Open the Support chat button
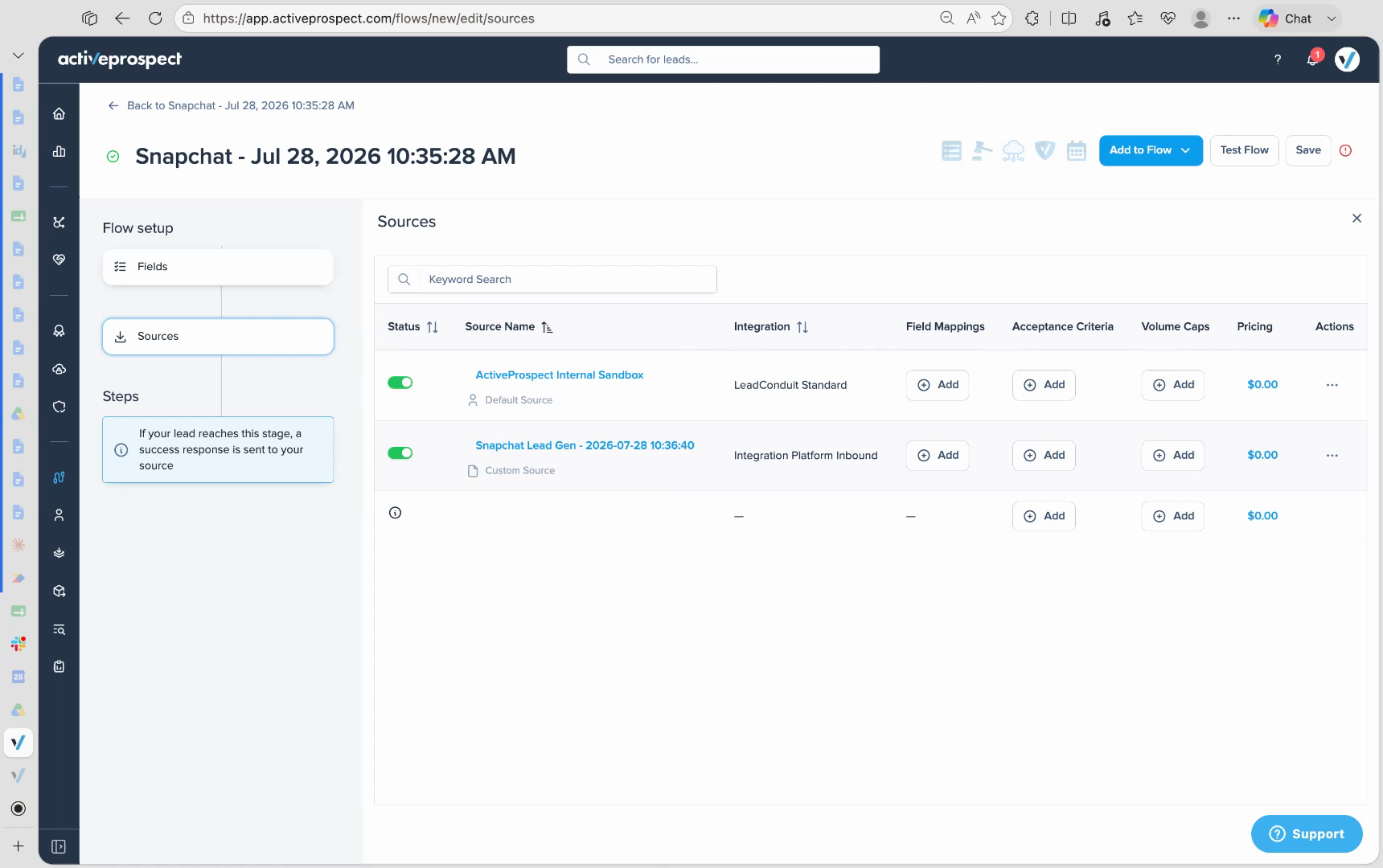Screen dimensions: 1383x868 coord(1307,834)
